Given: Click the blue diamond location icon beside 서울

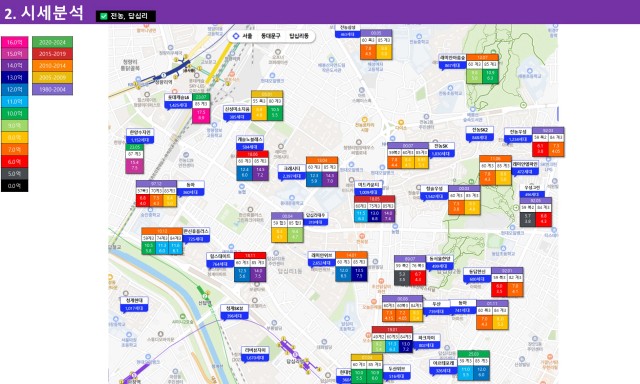Looking at the screenshot, I should tap(236, 36).
